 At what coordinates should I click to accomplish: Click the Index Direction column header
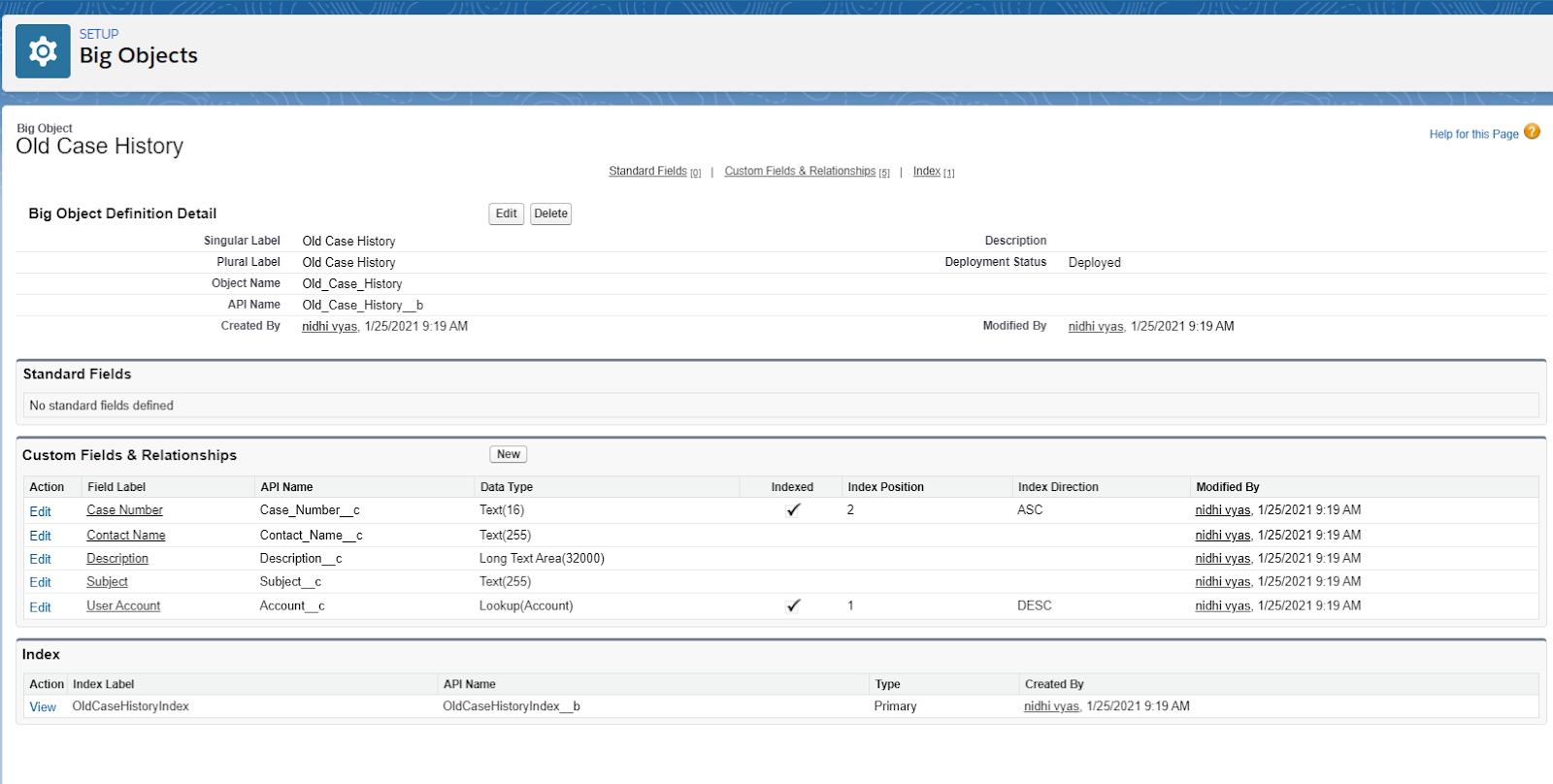click(x=1058, y=487)
